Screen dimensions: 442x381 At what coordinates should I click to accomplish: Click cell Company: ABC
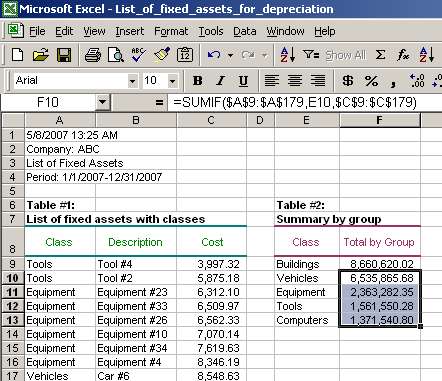click(60, 149)
